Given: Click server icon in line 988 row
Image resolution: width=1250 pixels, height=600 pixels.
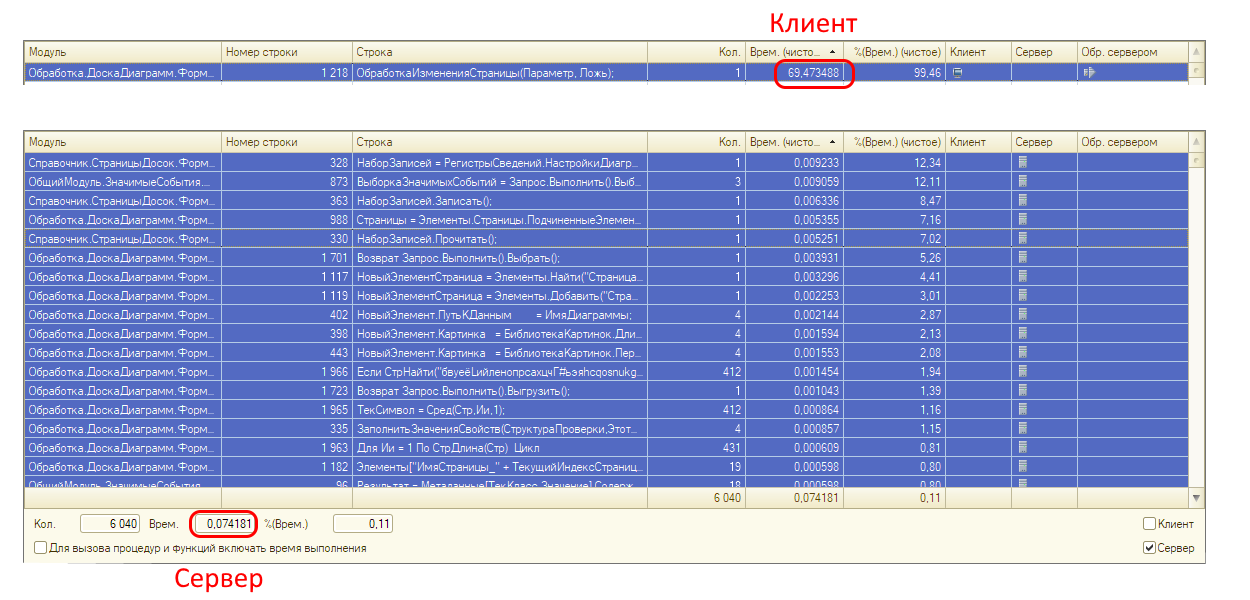Looking at the screenshot, I should [x=1023, y=219].
